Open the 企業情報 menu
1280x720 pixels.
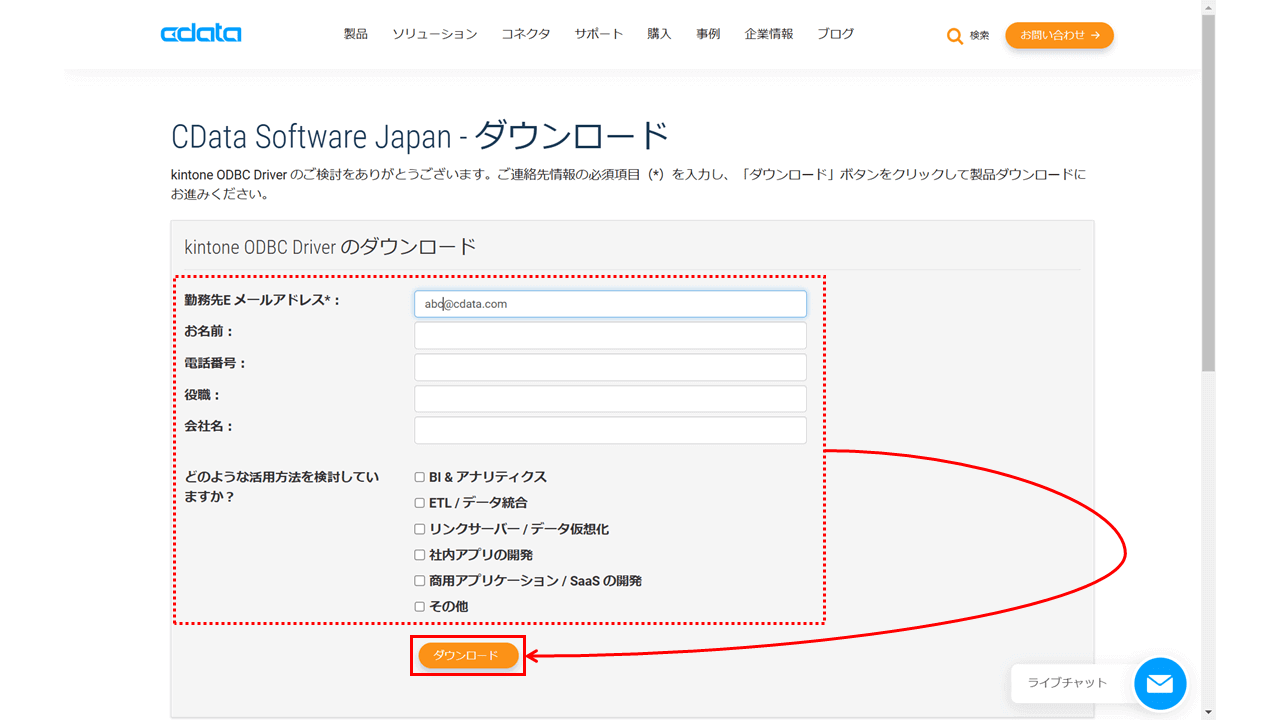(769, 34)
